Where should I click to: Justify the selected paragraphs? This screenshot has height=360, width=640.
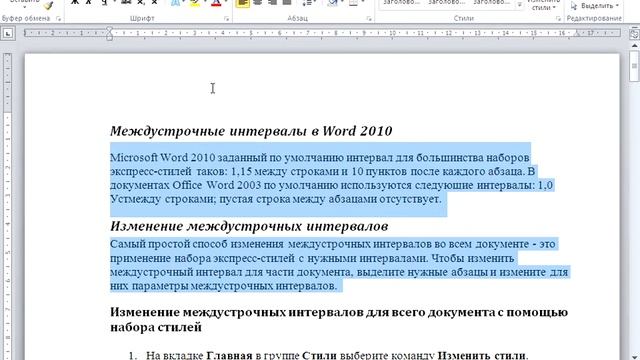pos(287,3)
